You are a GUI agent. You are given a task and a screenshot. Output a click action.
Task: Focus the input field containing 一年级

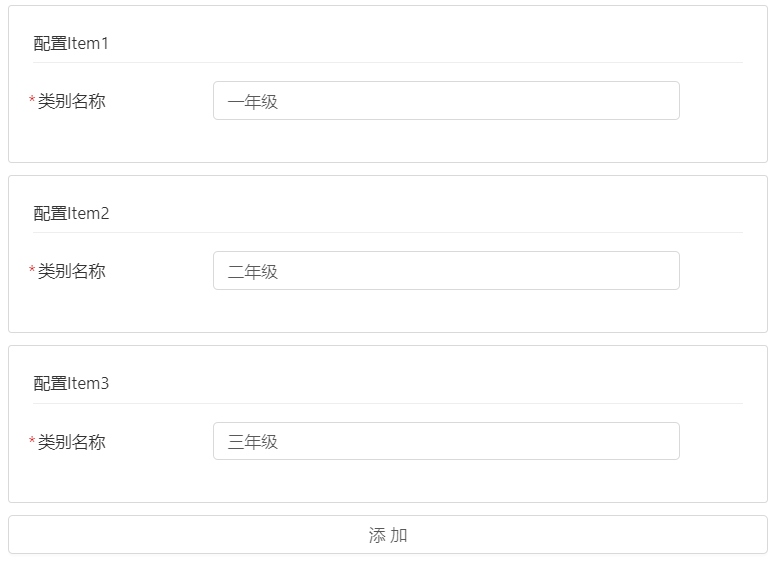point(446,101)
